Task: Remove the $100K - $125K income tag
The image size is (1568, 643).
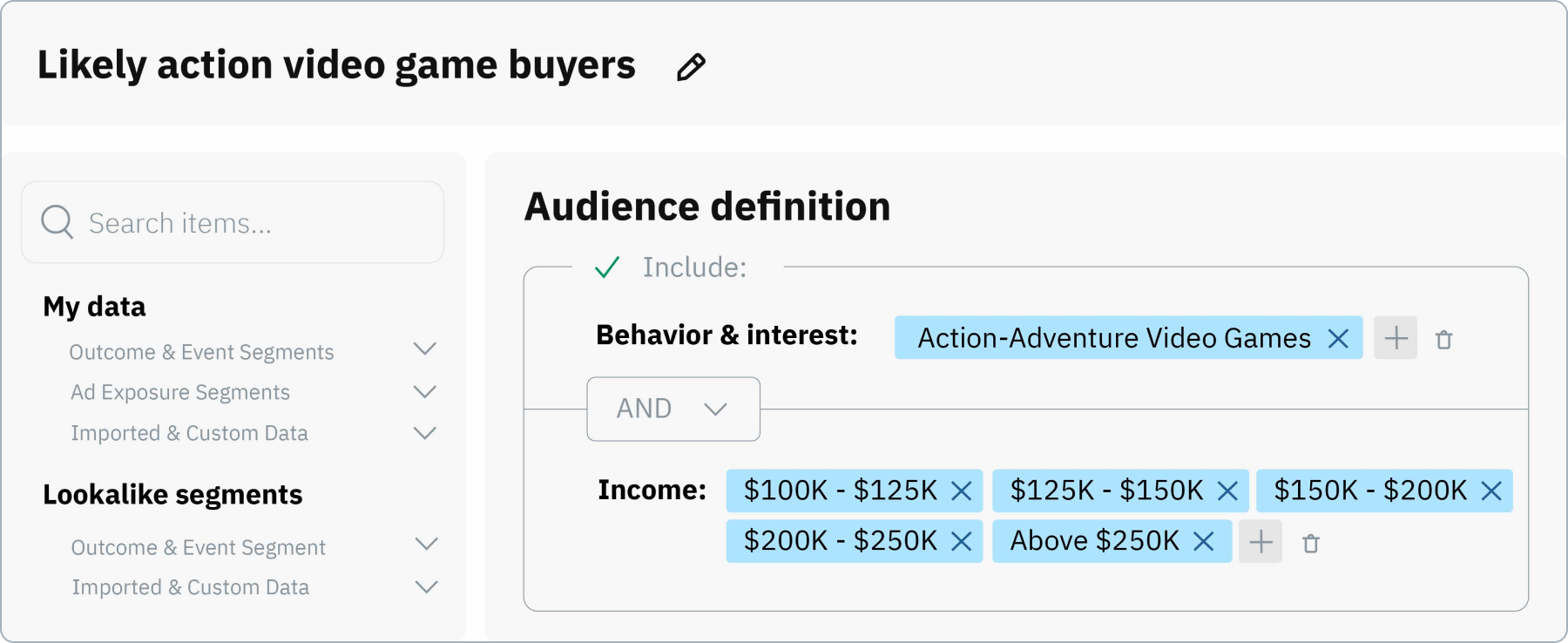Action: 962,491
